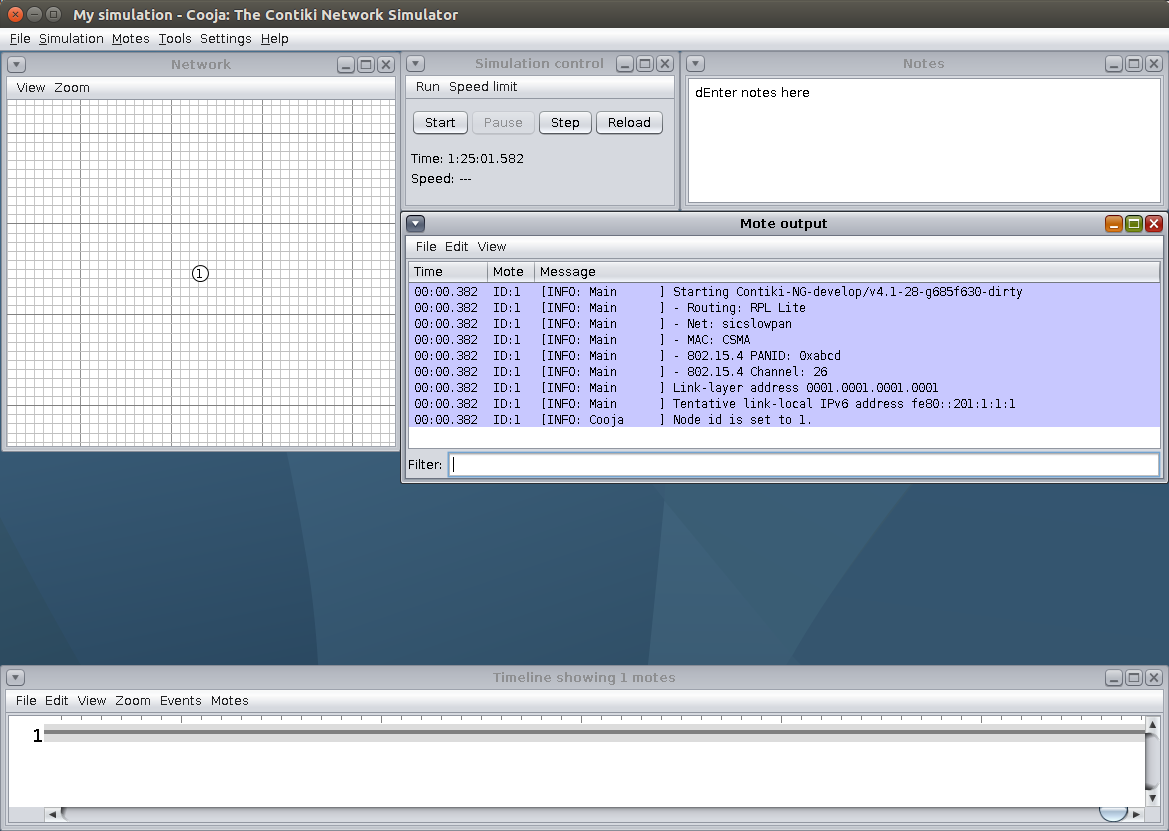Open Timeline File menu
The width and height of the screenshot is (1169, 831).
click(26, 701)
